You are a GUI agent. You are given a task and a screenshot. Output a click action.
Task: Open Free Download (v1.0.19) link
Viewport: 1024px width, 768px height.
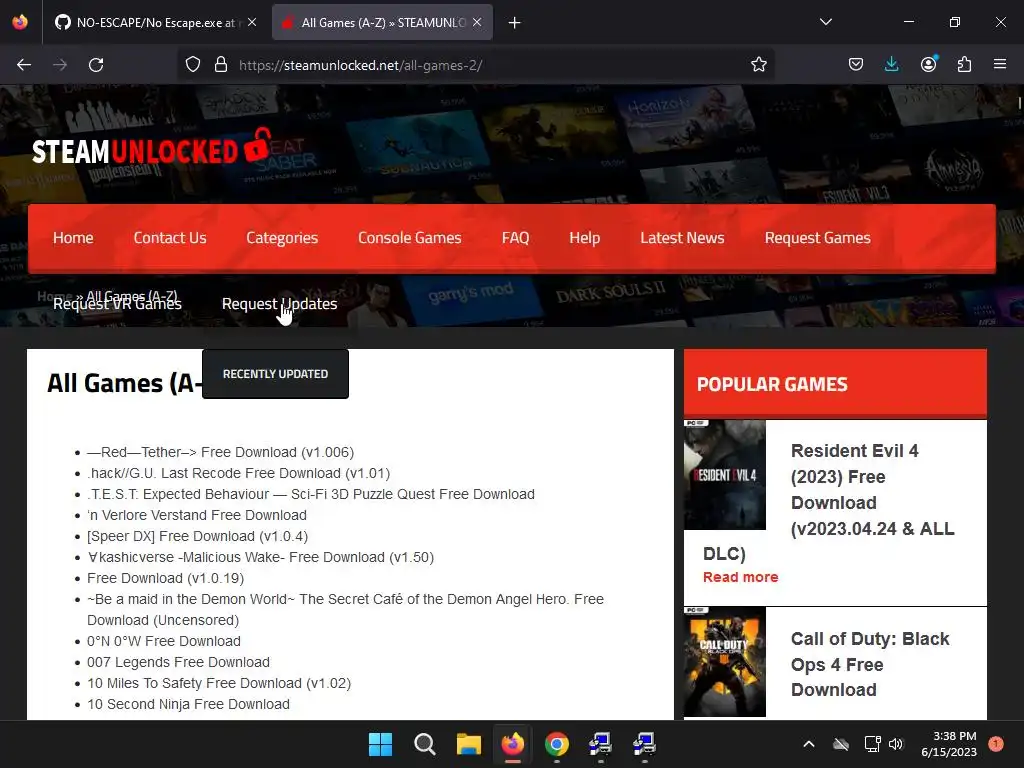(x=165, y=578)
